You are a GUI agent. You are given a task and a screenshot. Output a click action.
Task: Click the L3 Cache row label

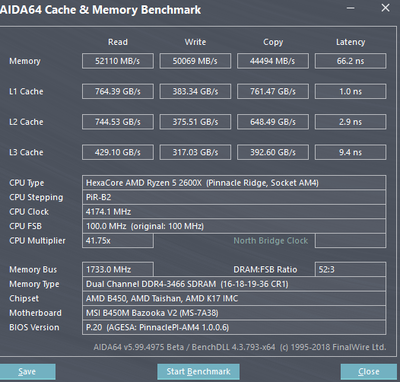(26, 152)
